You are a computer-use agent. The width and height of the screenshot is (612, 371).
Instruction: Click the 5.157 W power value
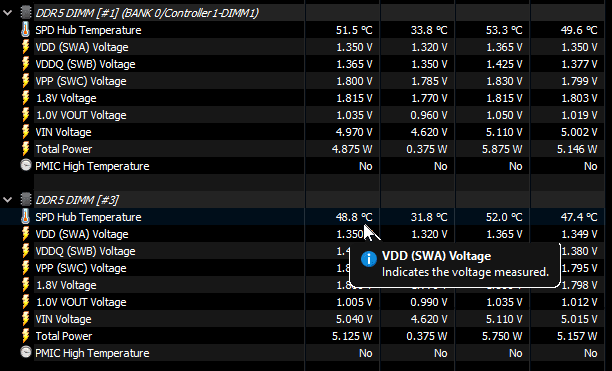[x=577, y=336]
